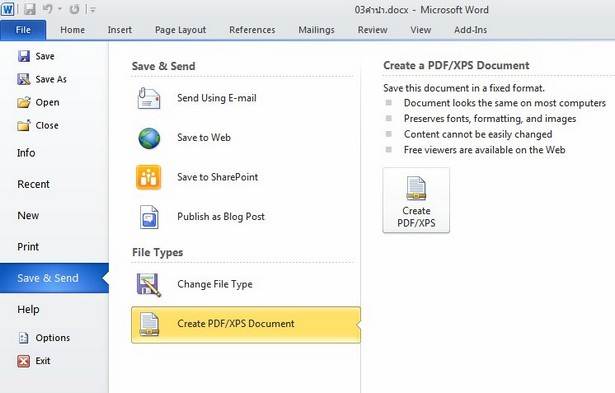
Task: Switch to the Page Layout tab
Action: [180, 30]
